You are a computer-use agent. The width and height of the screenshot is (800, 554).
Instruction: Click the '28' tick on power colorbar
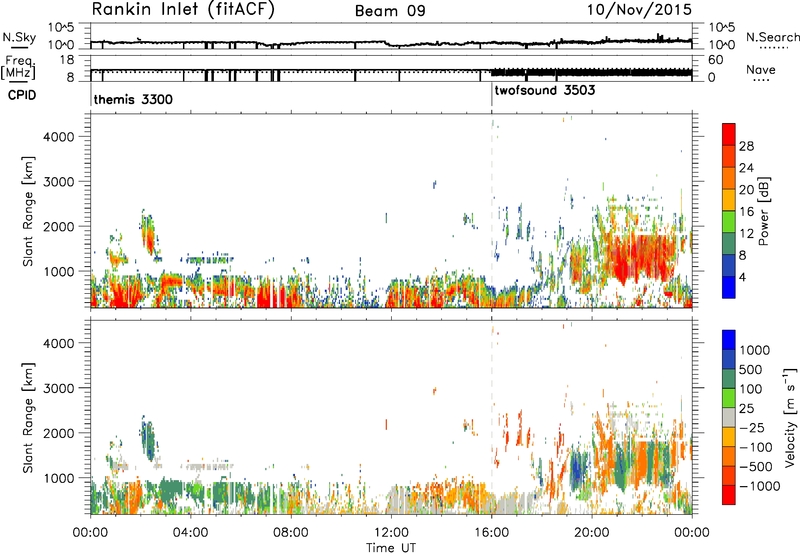[x=746, y=146]
